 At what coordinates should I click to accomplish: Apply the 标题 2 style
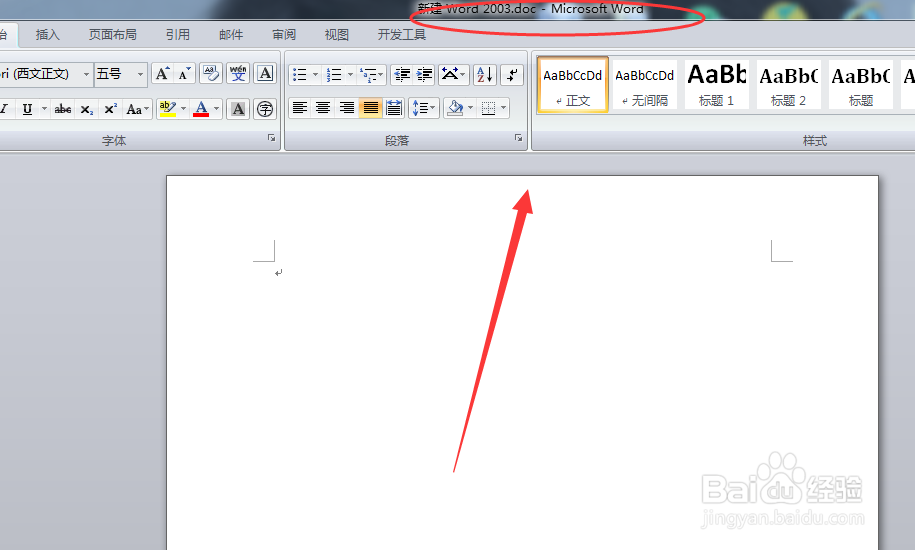click(x=788, y=85)
